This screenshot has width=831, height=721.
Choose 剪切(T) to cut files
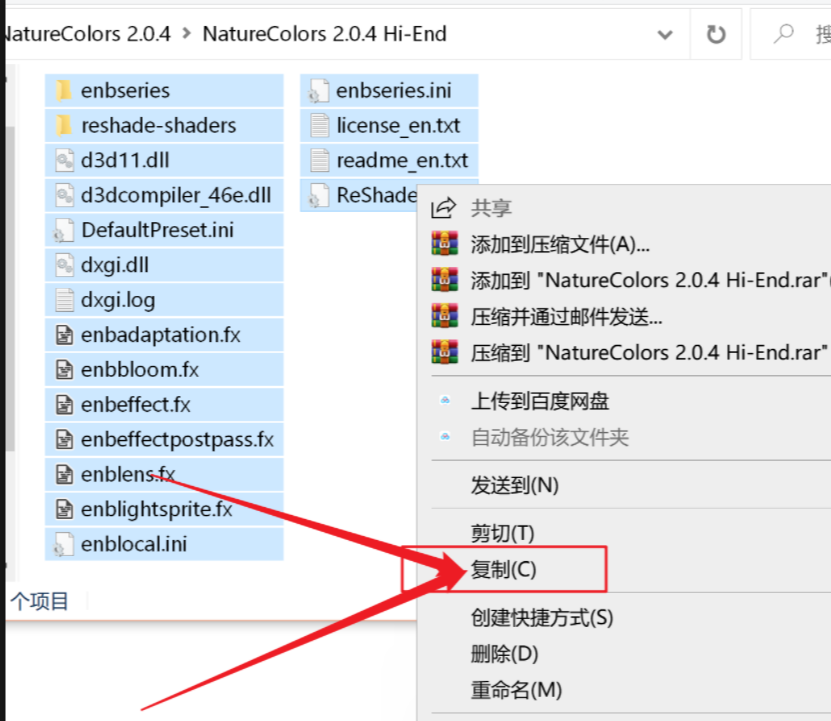pyautogui.click(x=502, y=533)
